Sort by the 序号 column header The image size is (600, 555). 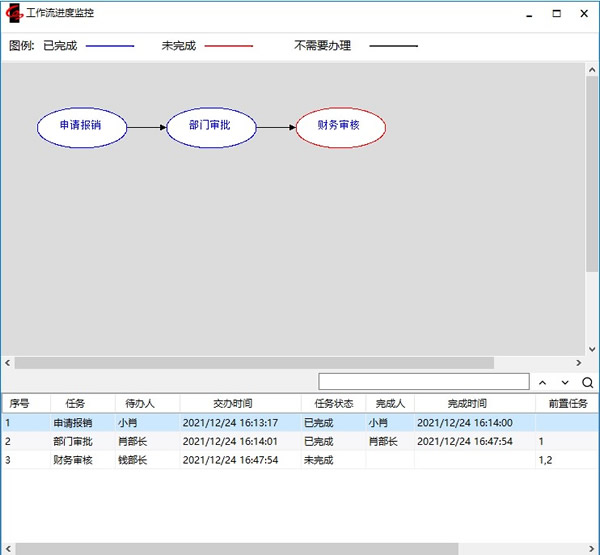tap(21, 403)
